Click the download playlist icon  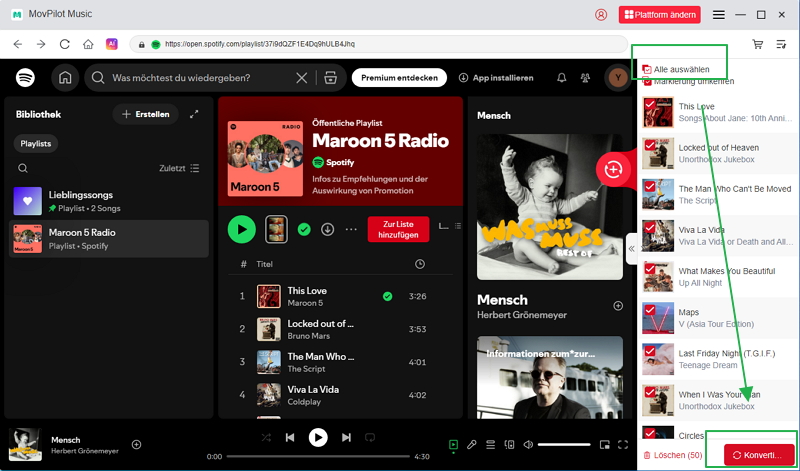pyautogui.click(x=329, y=229)
